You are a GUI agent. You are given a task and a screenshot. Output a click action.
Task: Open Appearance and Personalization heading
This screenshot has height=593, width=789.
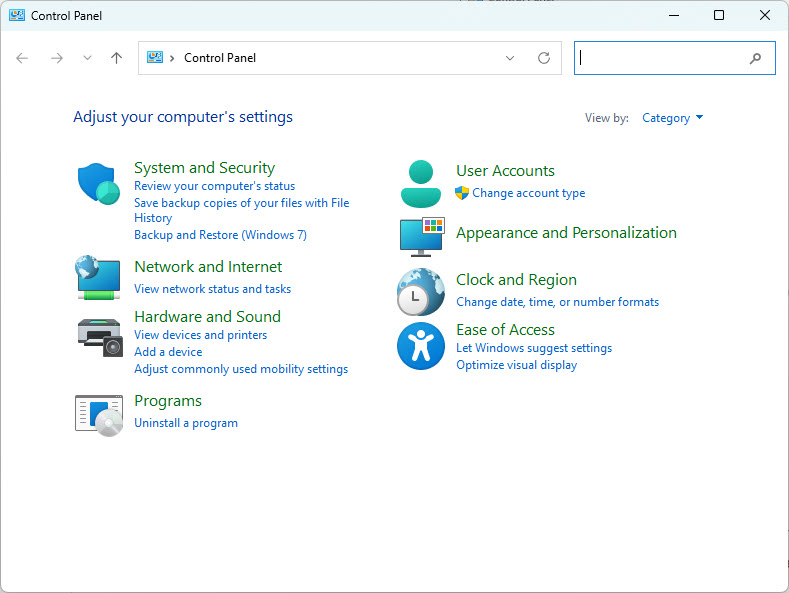(566, 233)
